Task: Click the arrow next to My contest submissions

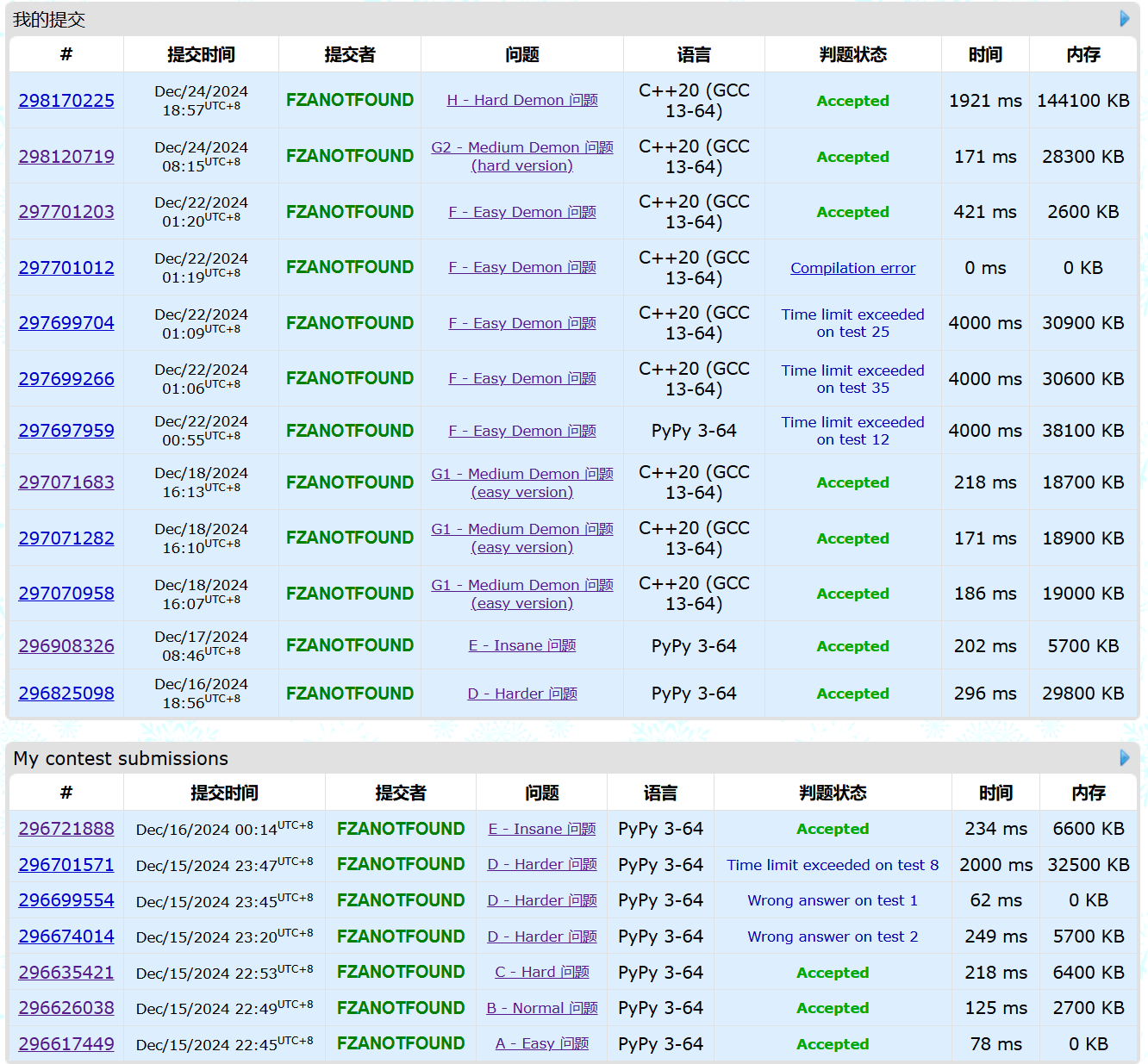Action: 1125,758
